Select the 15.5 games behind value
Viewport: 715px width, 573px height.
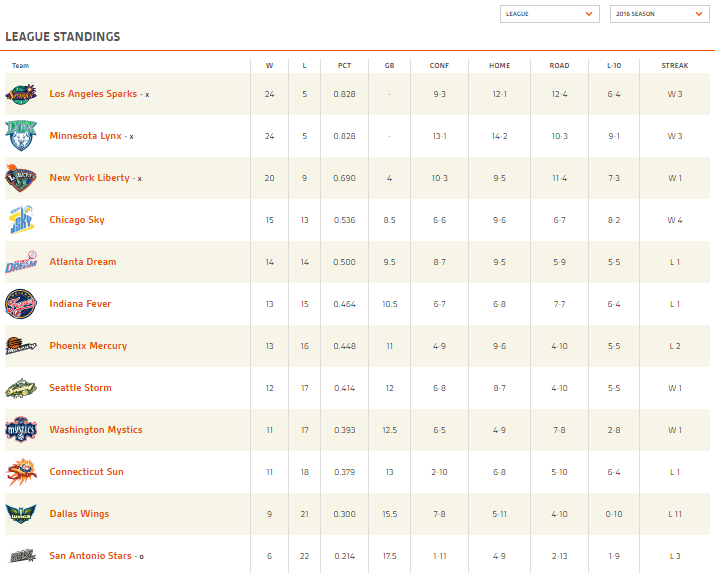pyautogui.click(x=389, y=514)
